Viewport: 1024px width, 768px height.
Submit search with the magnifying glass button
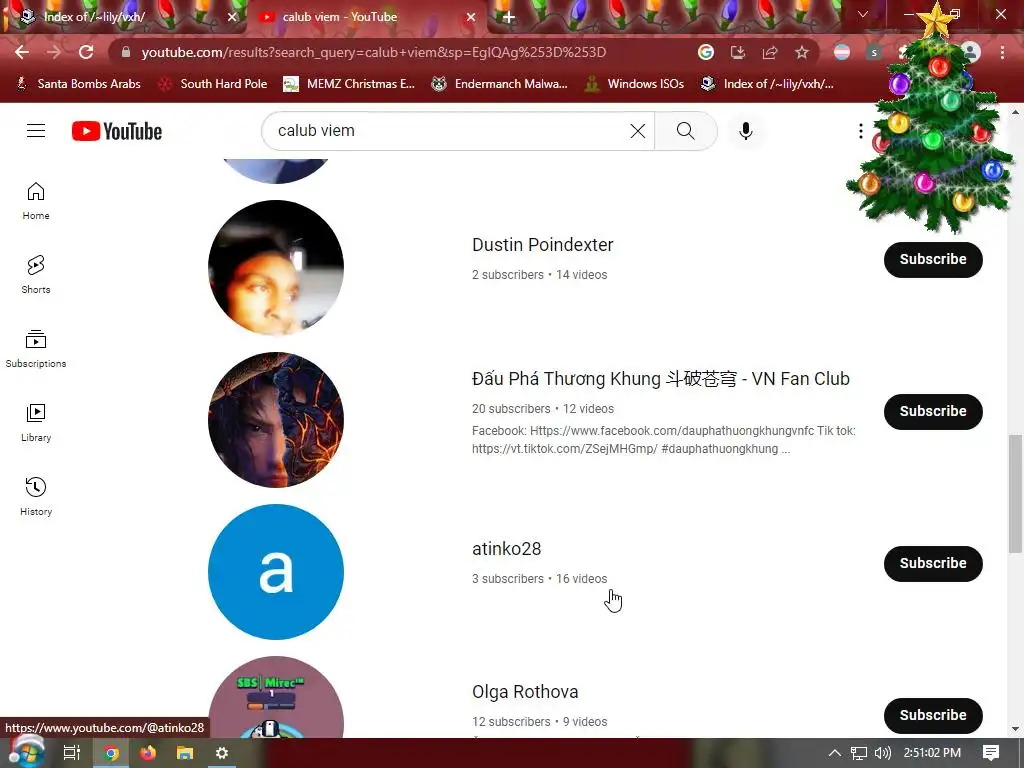[686, 131]
